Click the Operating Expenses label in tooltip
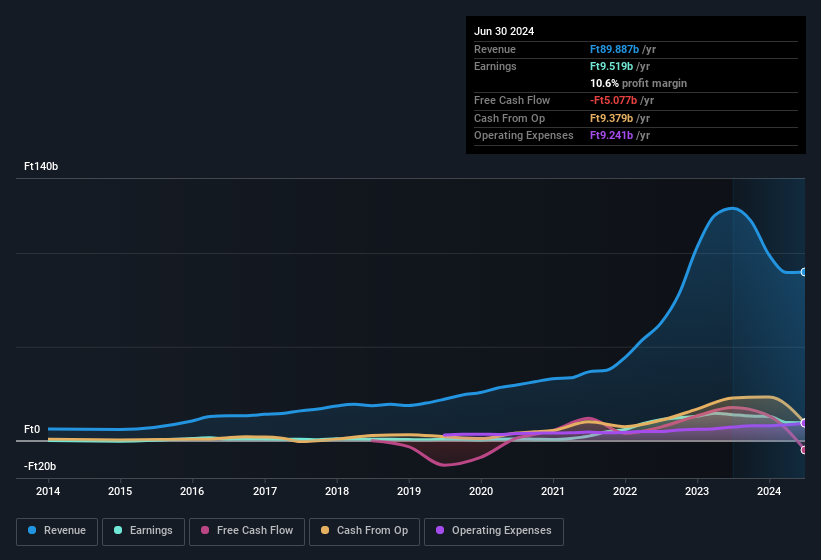821x560 pixels. (x=524, y=135)
